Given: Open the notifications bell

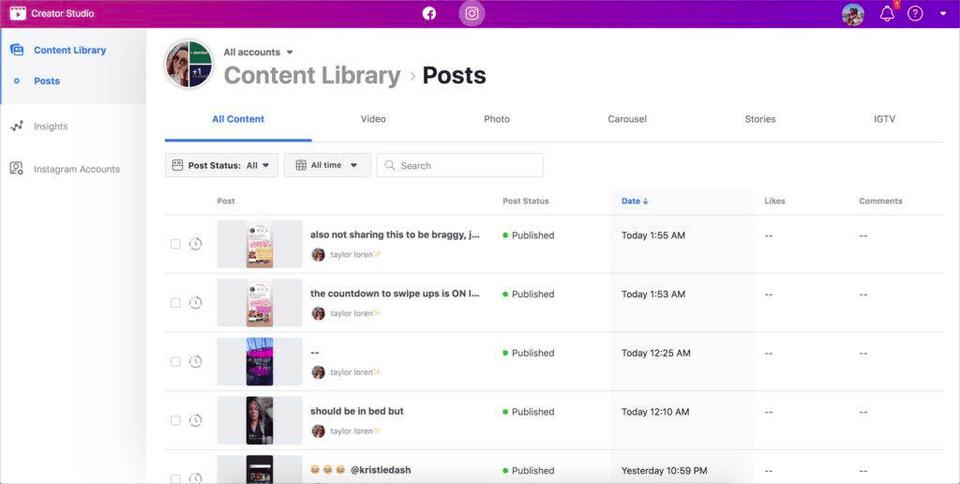Looking at the screenshot, I should [886, 14].
